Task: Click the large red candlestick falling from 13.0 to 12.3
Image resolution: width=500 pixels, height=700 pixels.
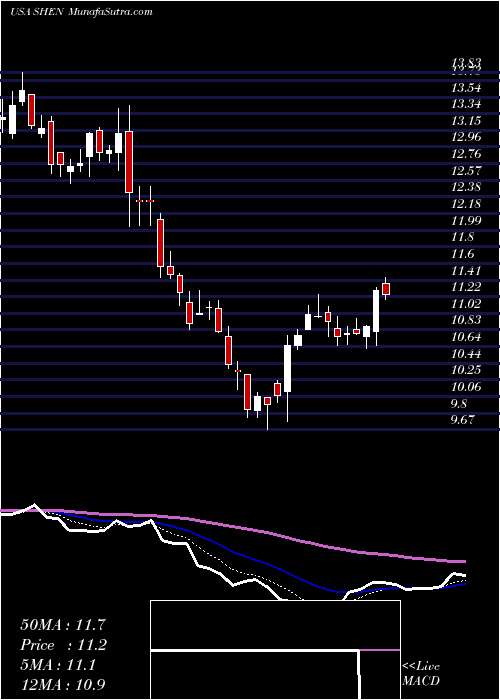Action: point(129,162)
